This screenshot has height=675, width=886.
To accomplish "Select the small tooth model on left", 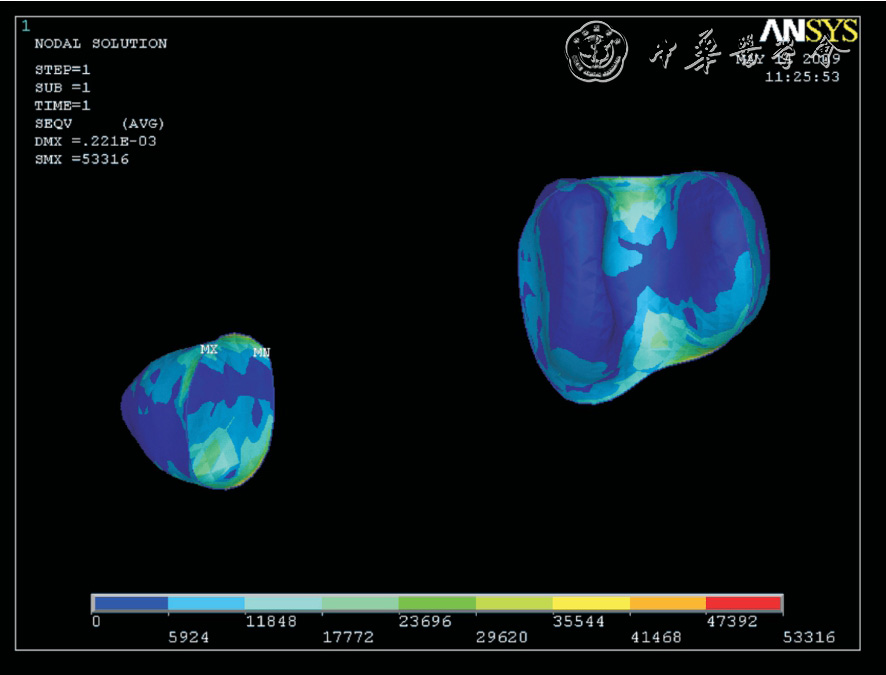I will (200, 412).
